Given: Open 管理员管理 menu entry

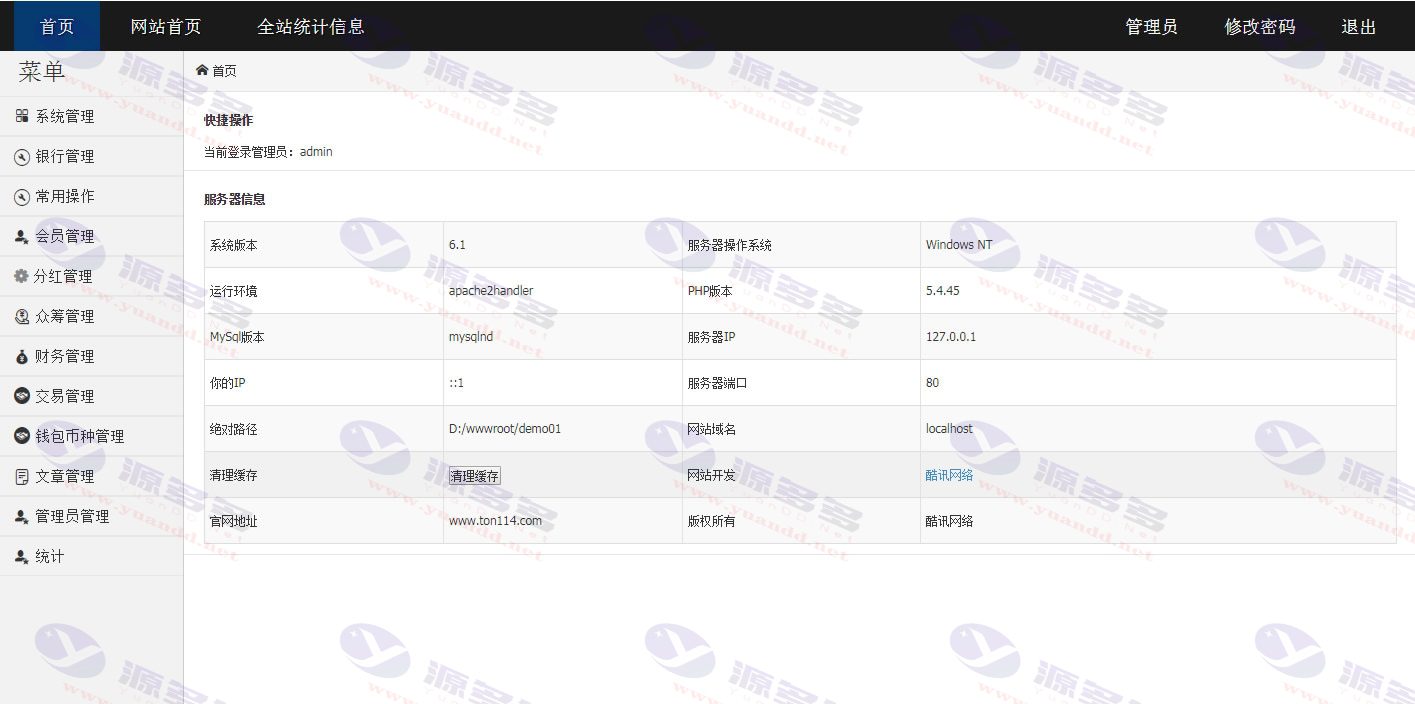Looking at the screenshot, I should (x=91, y=516).
